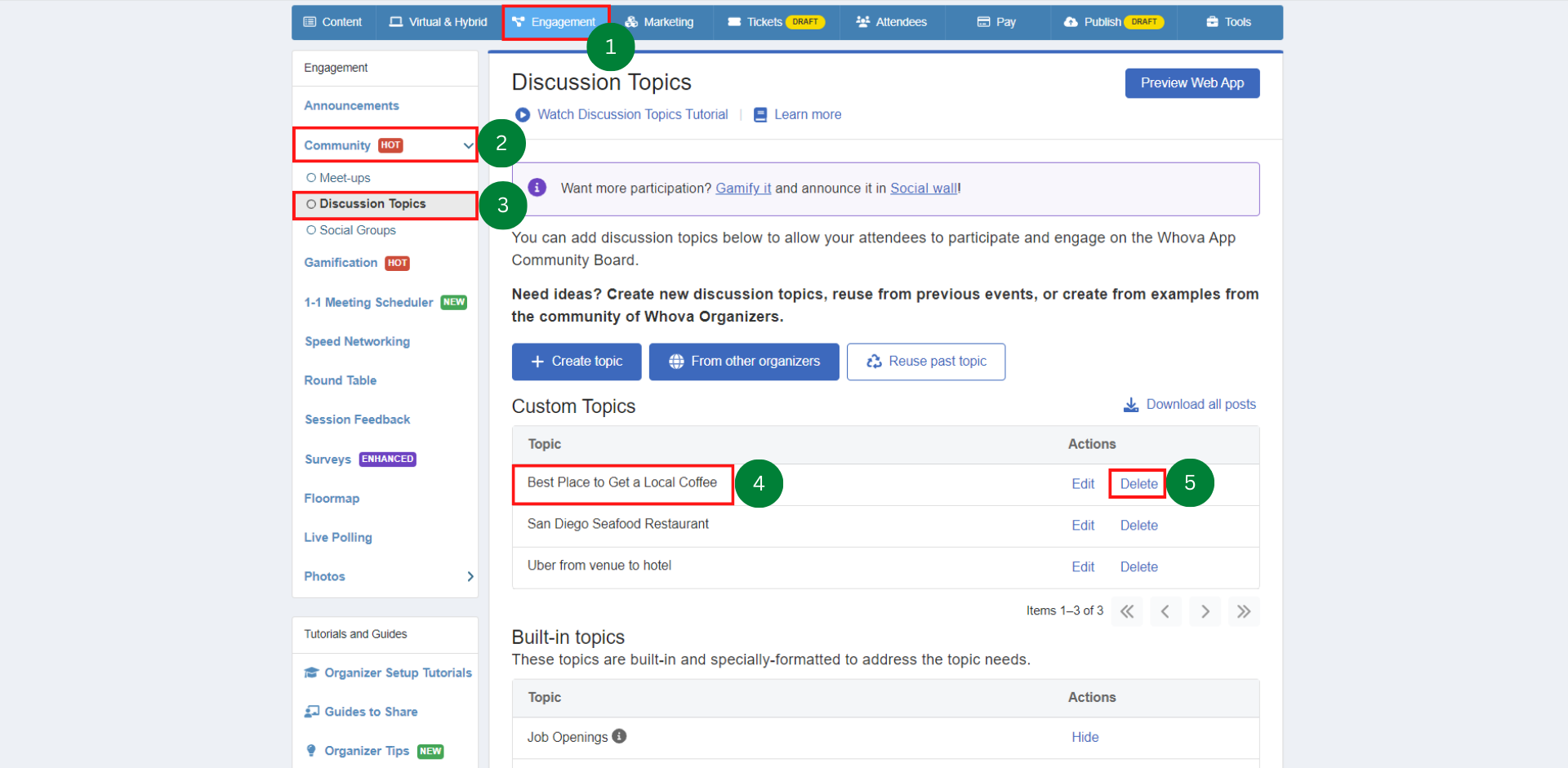The image size is (1568, 768).
Task: Open 1-1 Meeting Scheduler
Action: coord(368,303)
